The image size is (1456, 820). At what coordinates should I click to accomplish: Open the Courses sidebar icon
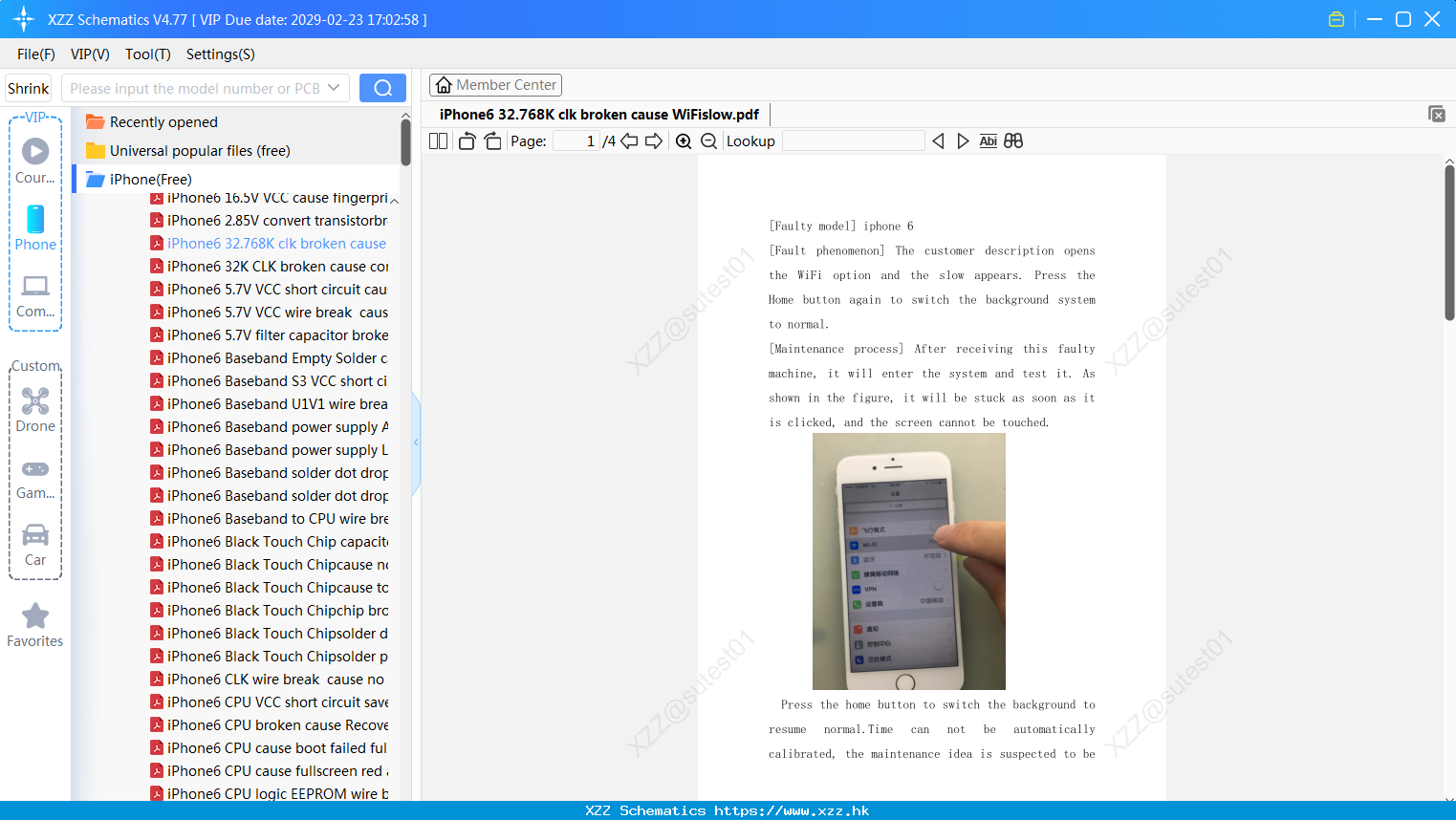(x=35, y=162)
